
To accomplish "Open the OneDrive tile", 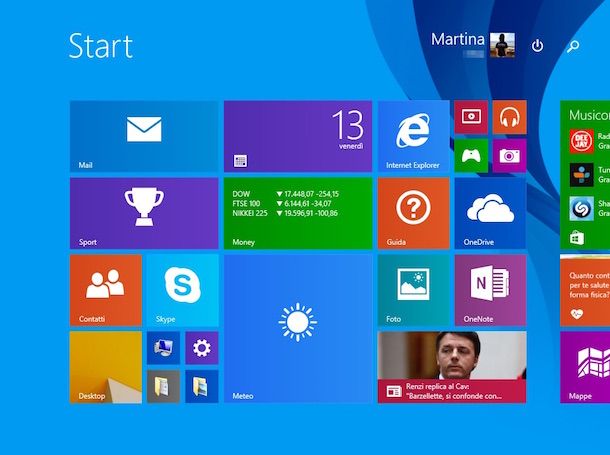I will tap(490, 213).
